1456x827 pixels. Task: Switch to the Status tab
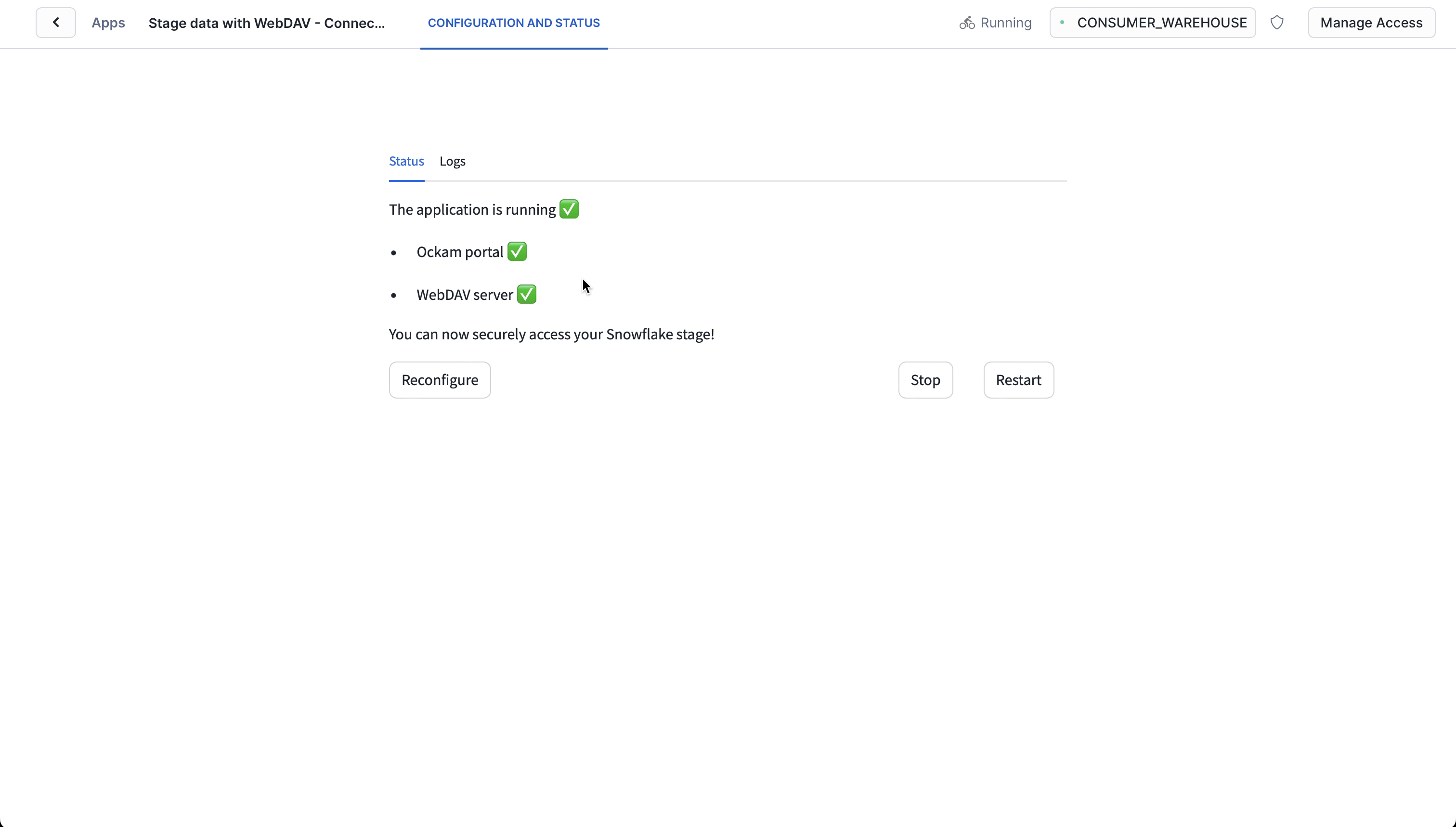[406, 161]
